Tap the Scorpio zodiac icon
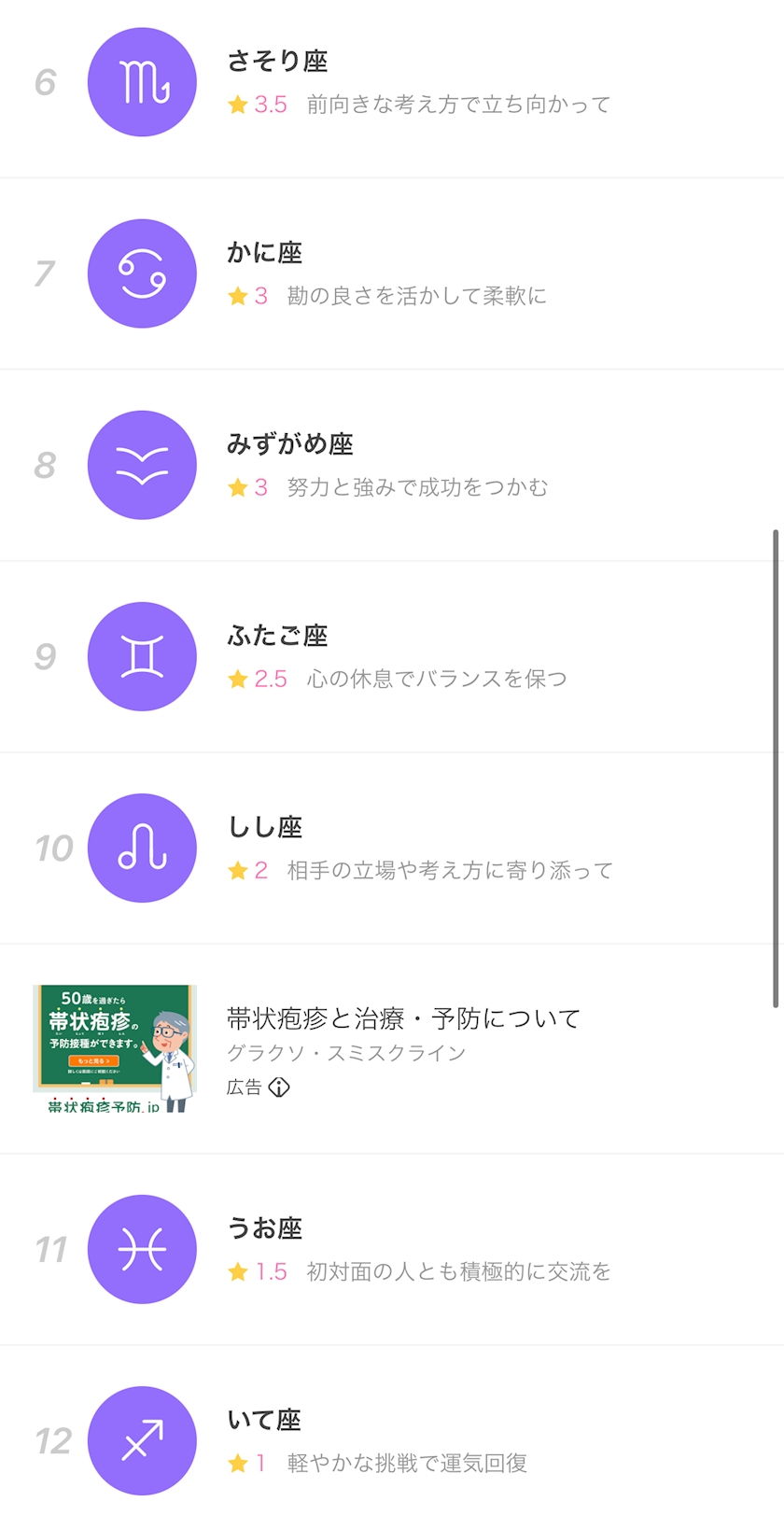 [x=142, y=82]
